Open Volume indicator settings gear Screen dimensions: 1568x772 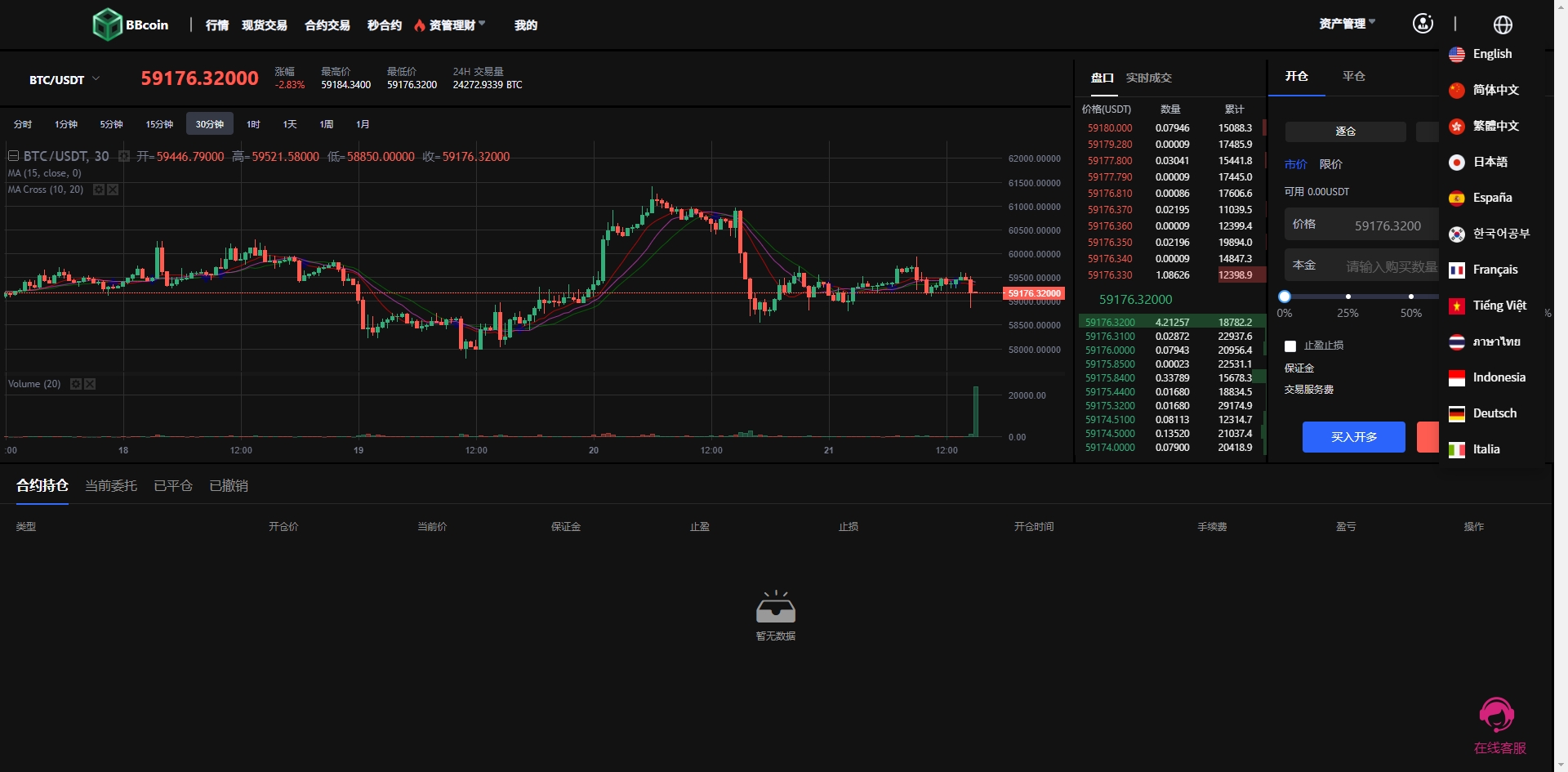click(x=76, y=384)
